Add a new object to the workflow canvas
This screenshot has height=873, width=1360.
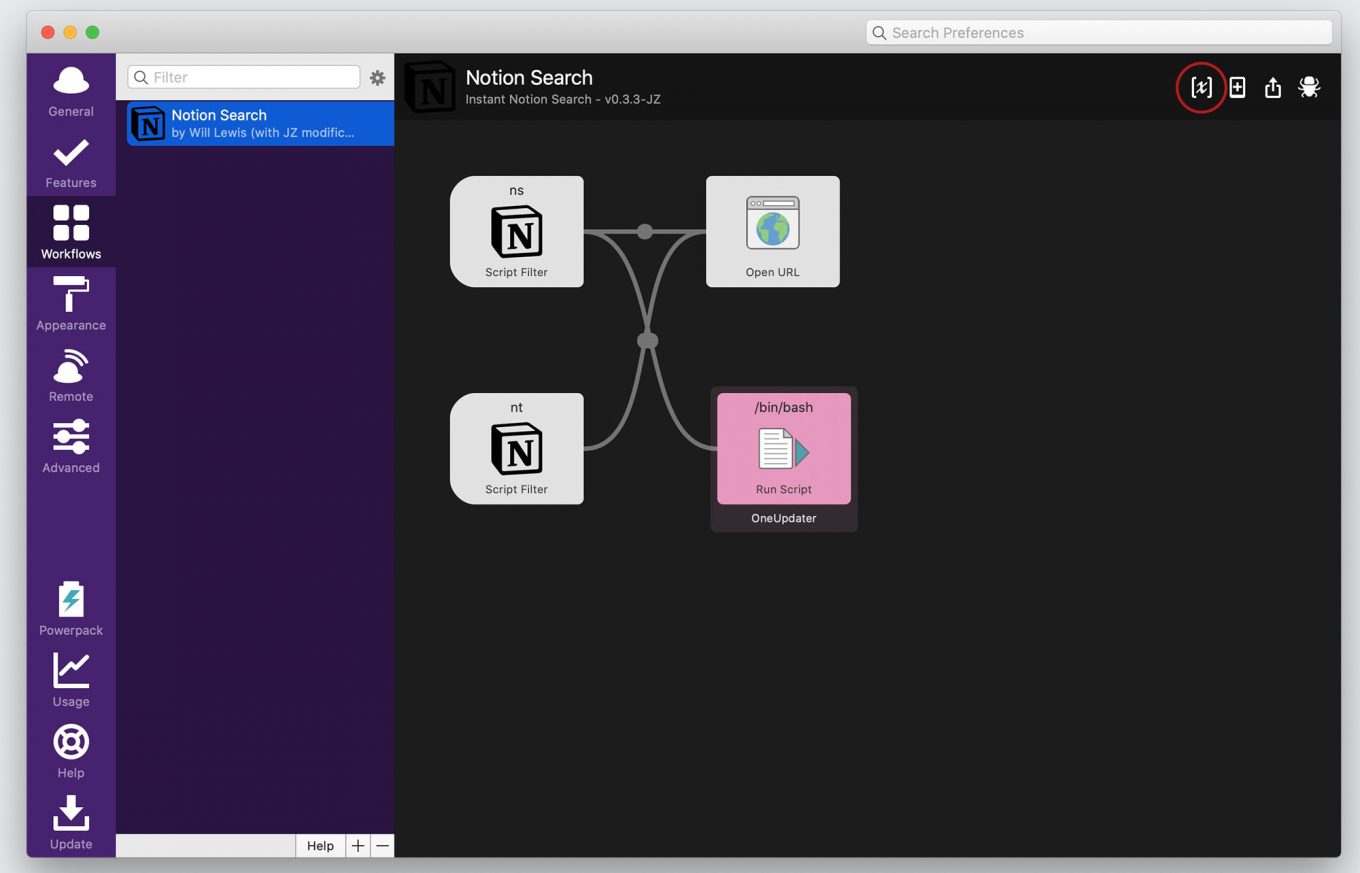click(x=1237, y=87)
